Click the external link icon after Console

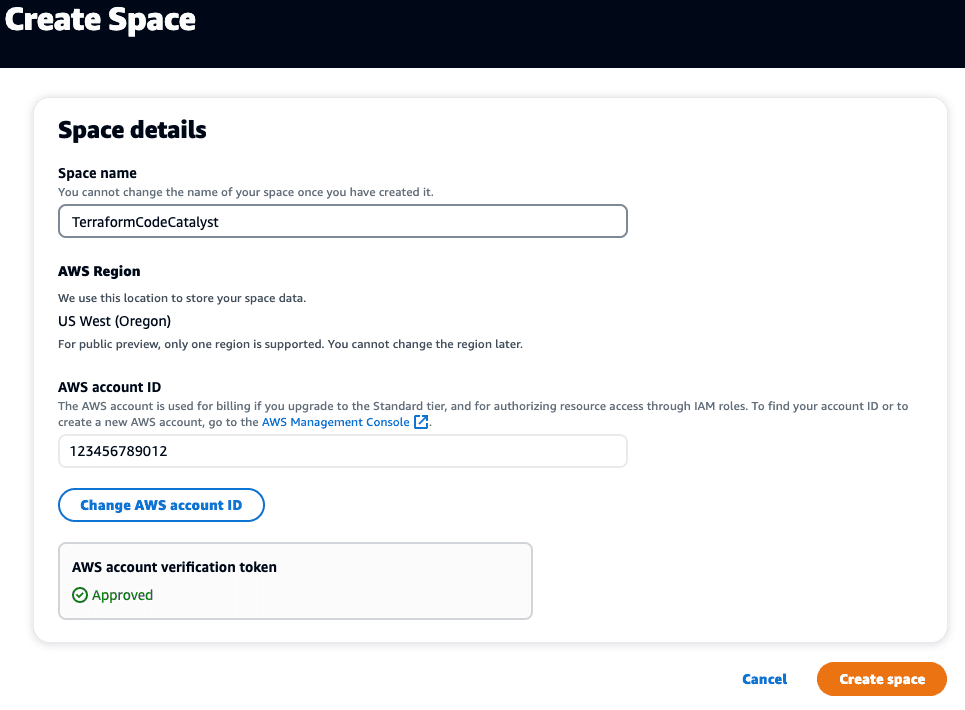tap(421, 422)
